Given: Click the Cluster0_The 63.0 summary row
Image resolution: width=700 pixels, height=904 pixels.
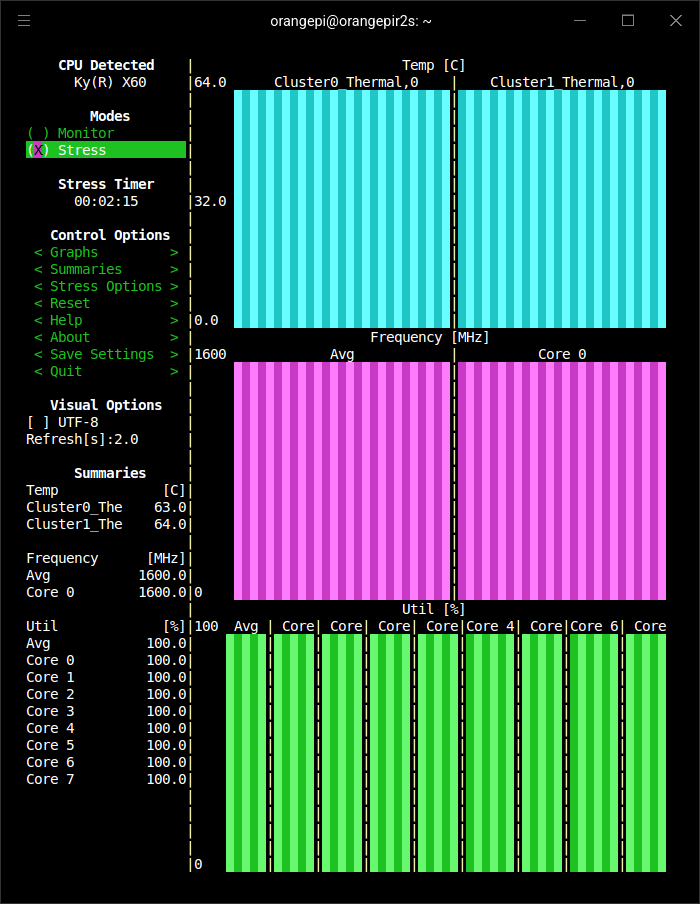Looking at the screenshot, I should tap(106, 507).
